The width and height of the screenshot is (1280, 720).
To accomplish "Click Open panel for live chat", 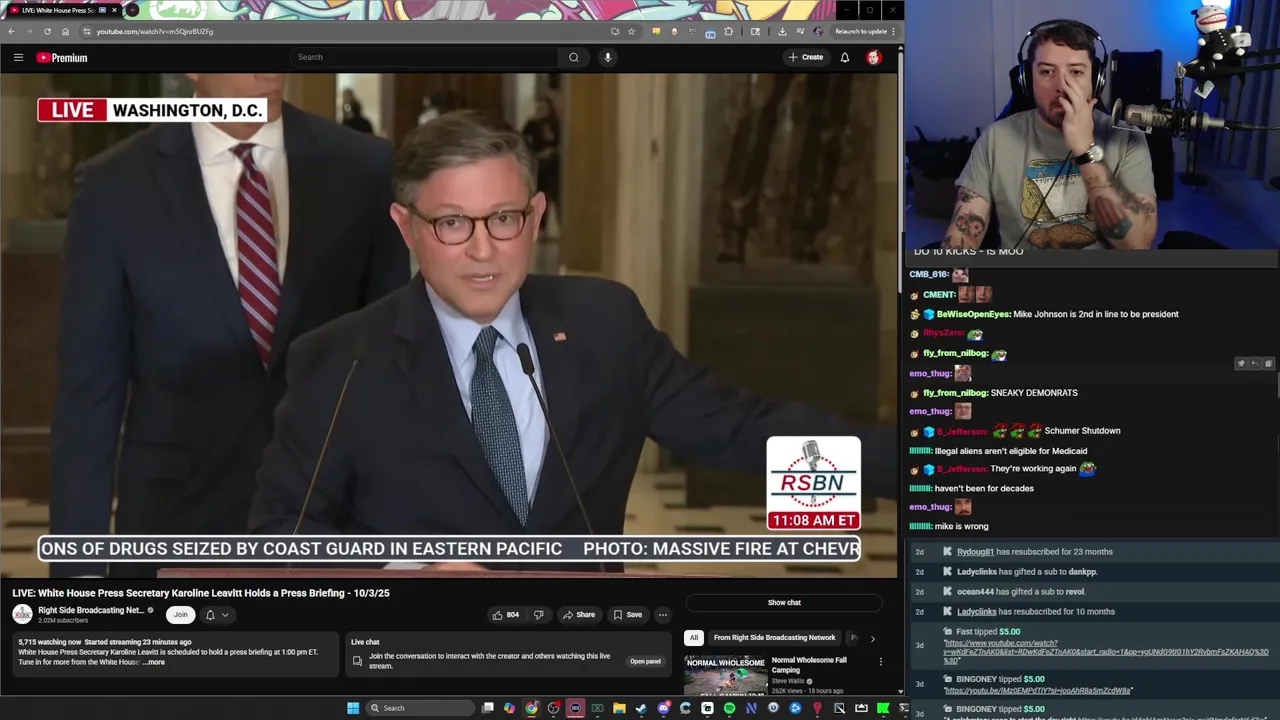I will point(645,661).
